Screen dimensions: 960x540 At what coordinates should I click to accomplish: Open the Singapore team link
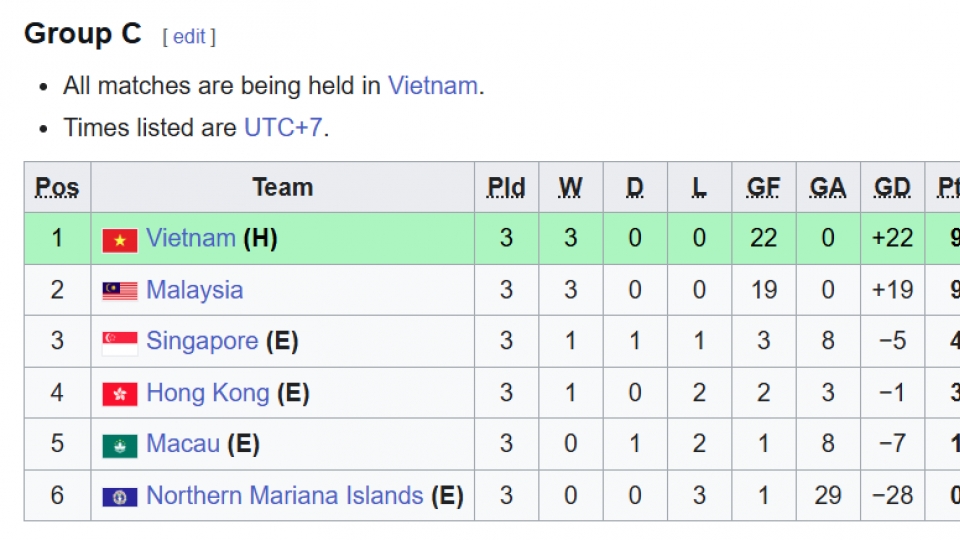[x=202, y=341]
